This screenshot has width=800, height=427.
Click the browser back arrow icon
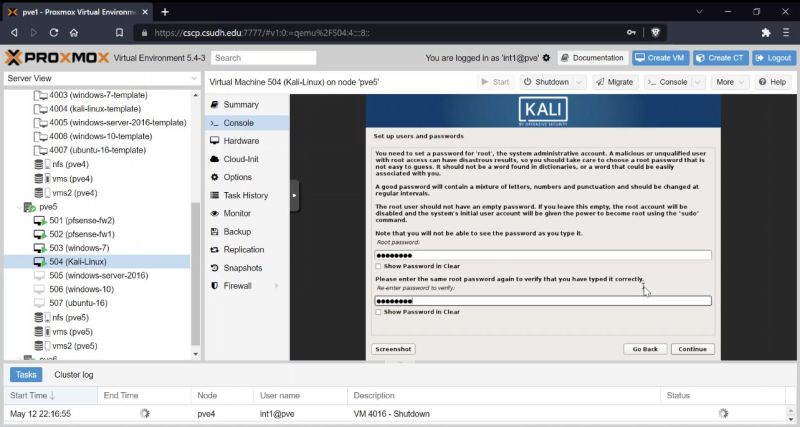14,33
